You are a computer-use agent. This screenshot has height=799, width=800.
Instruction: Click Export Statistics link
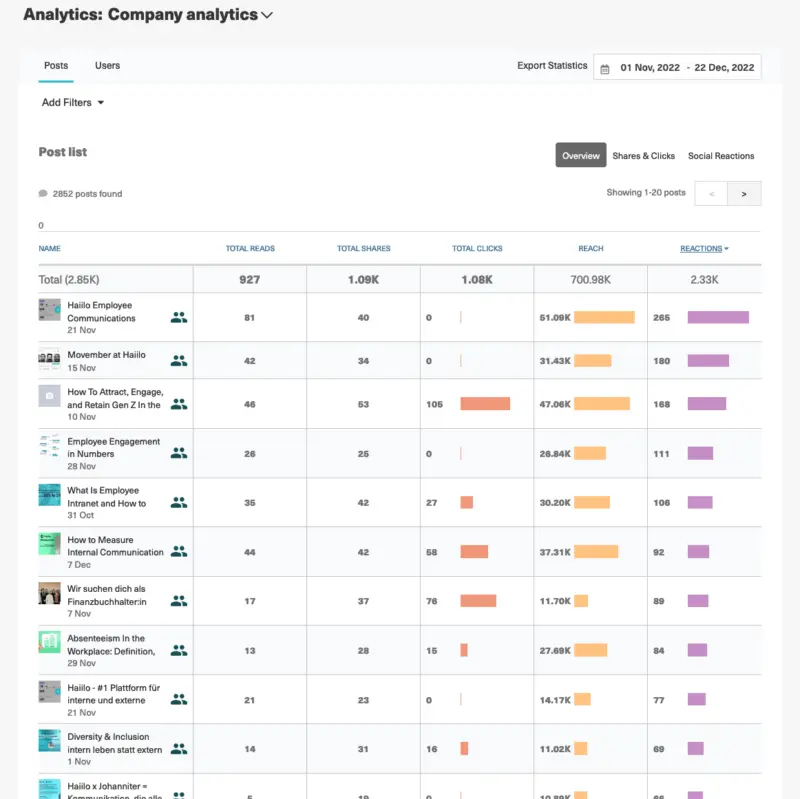[552, 66]
